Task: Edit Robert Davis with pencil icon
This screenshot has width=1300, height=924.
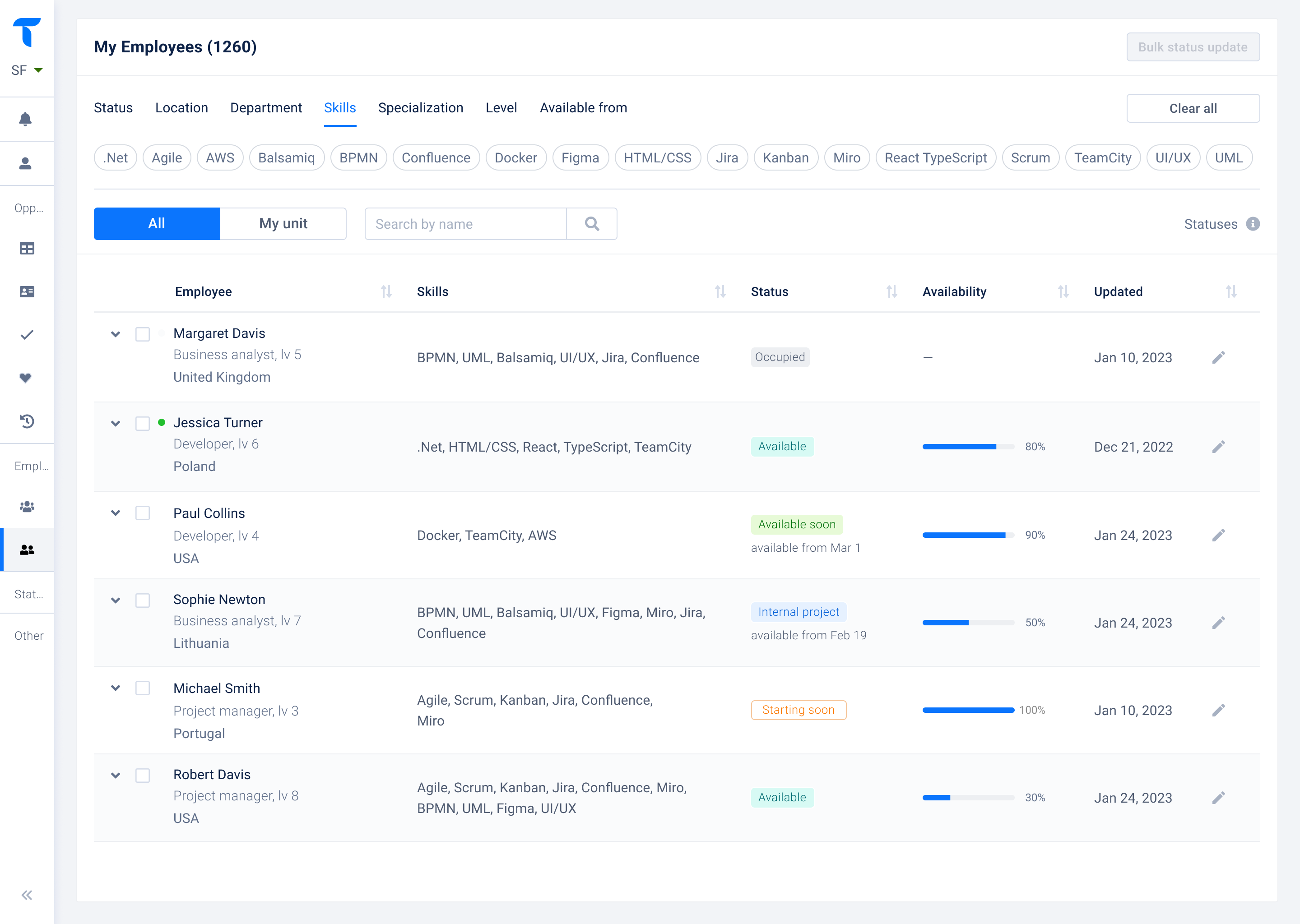Action: (x=1218, y=798)
